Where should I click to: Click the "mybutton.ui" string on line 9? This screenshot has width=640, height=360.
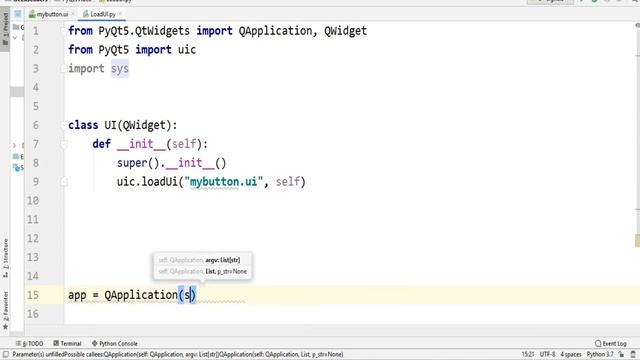tap(224, 182)
